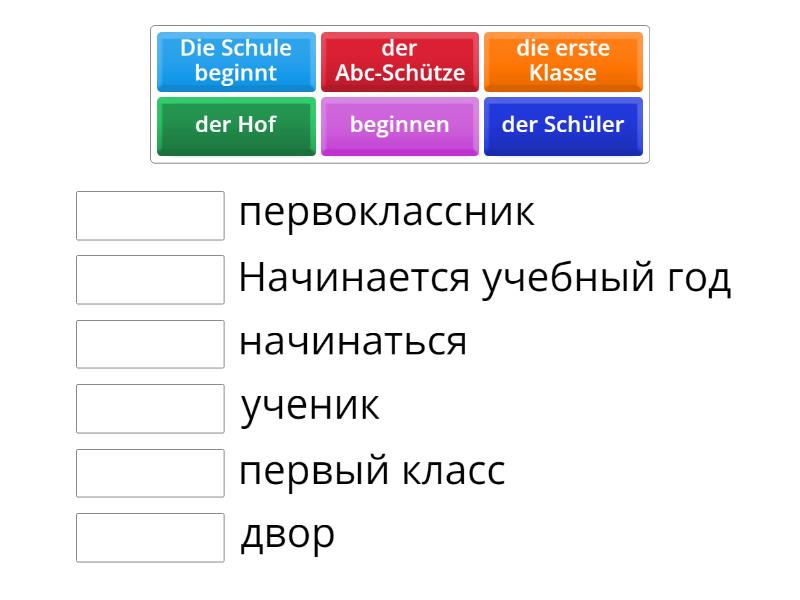Select the drop box beside 'ученик'

click(x=150, y=408)
